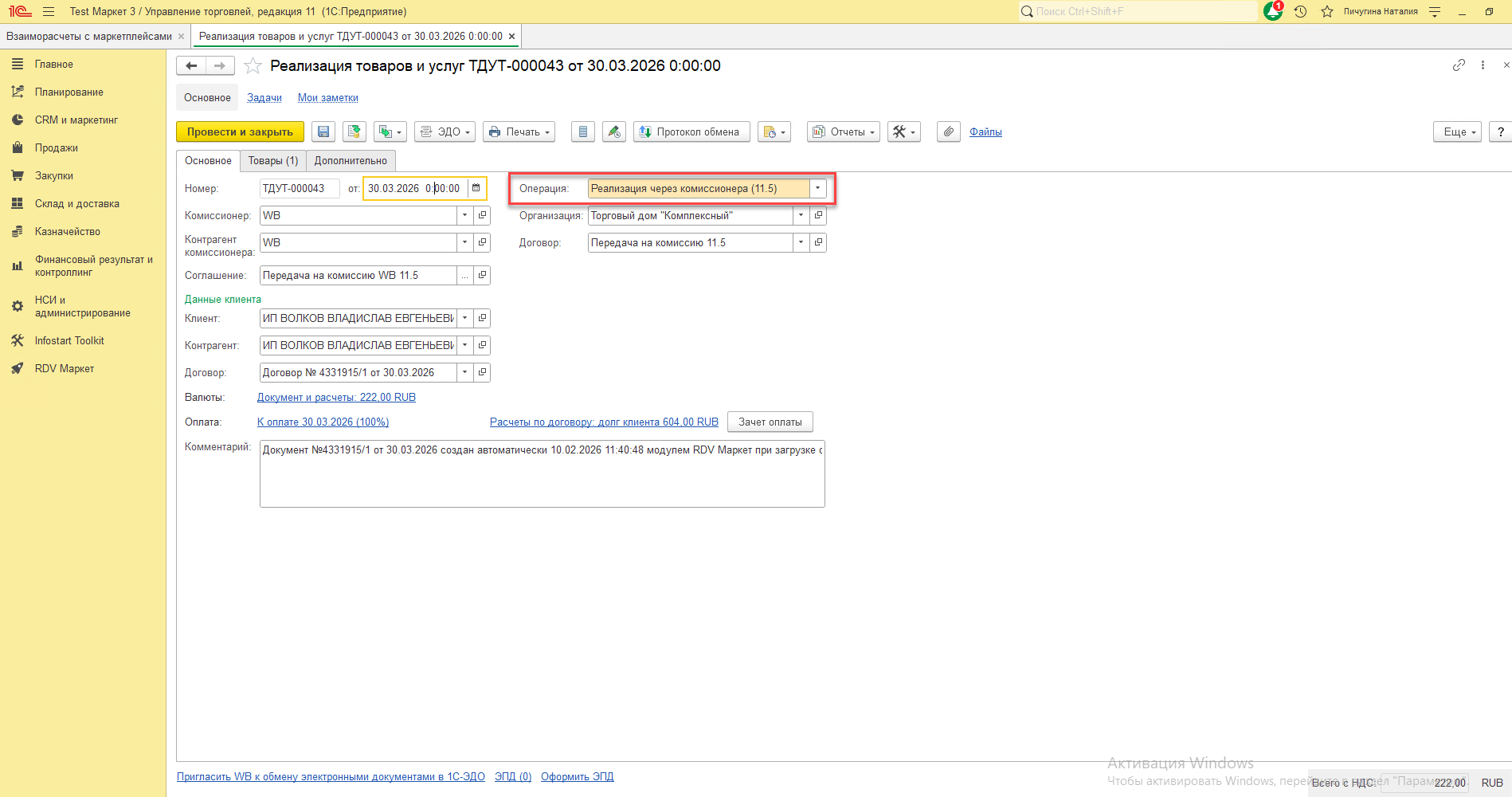Open the Печать print menu
1512x797 pixels.
point(519,132)
